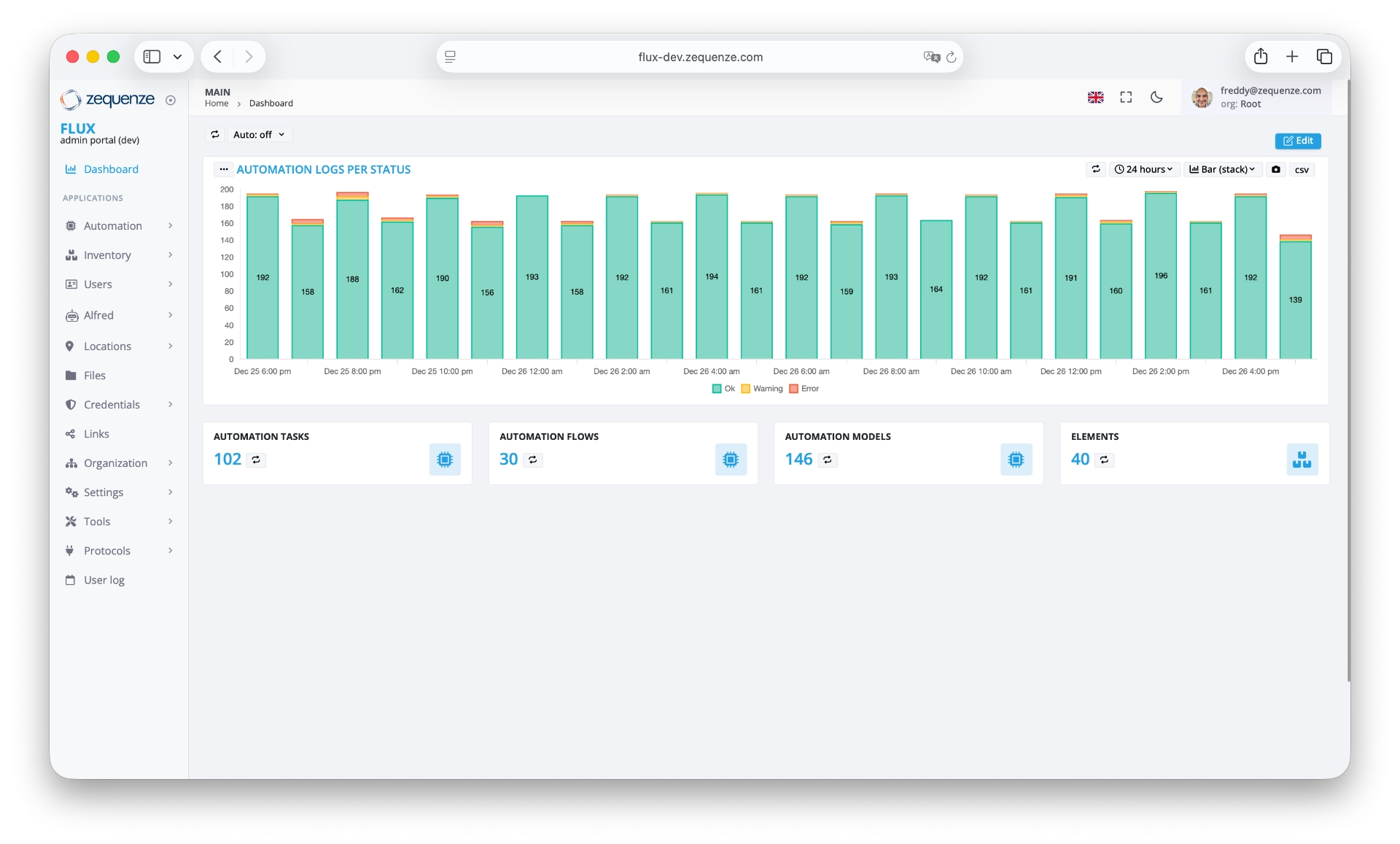1400x844 pixels.
Task: Click the Edit button above the chart
Action: 1299,141
